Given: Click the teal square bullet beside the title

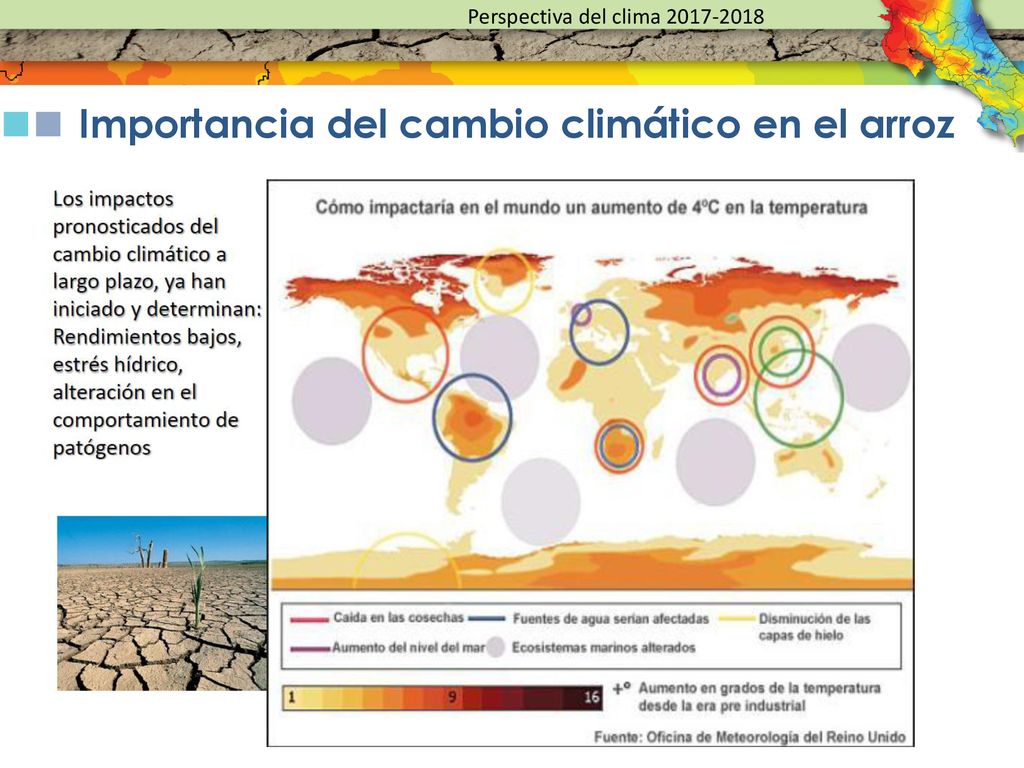Looking at the screenshot, I should coord(16,124).
